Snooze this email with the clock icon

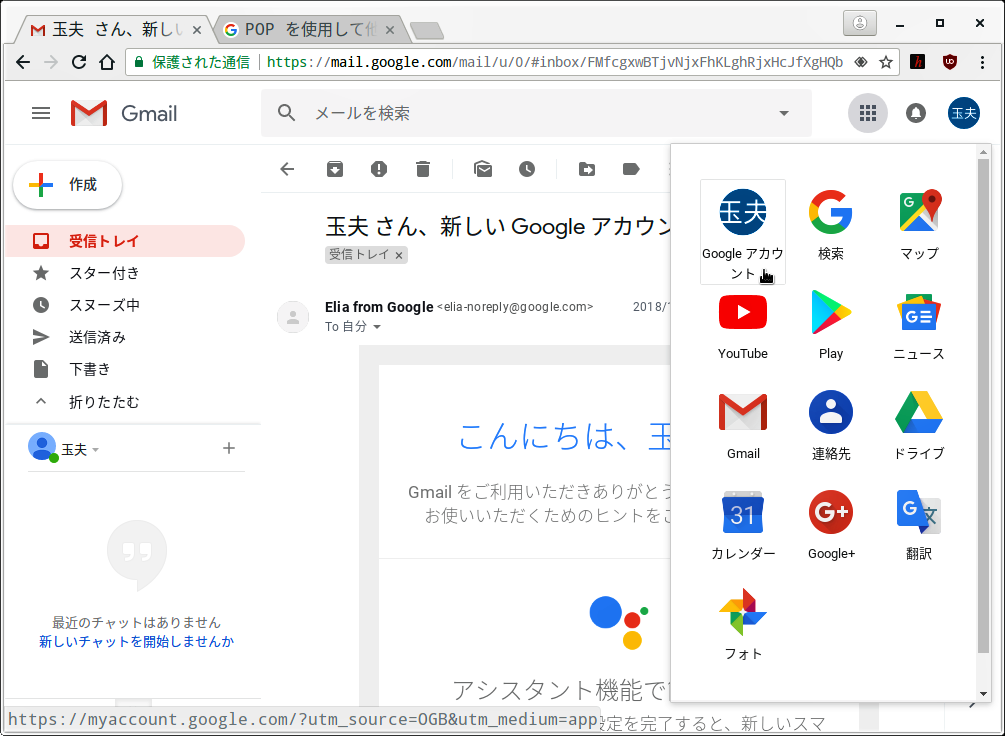click(x=527, y=169)
